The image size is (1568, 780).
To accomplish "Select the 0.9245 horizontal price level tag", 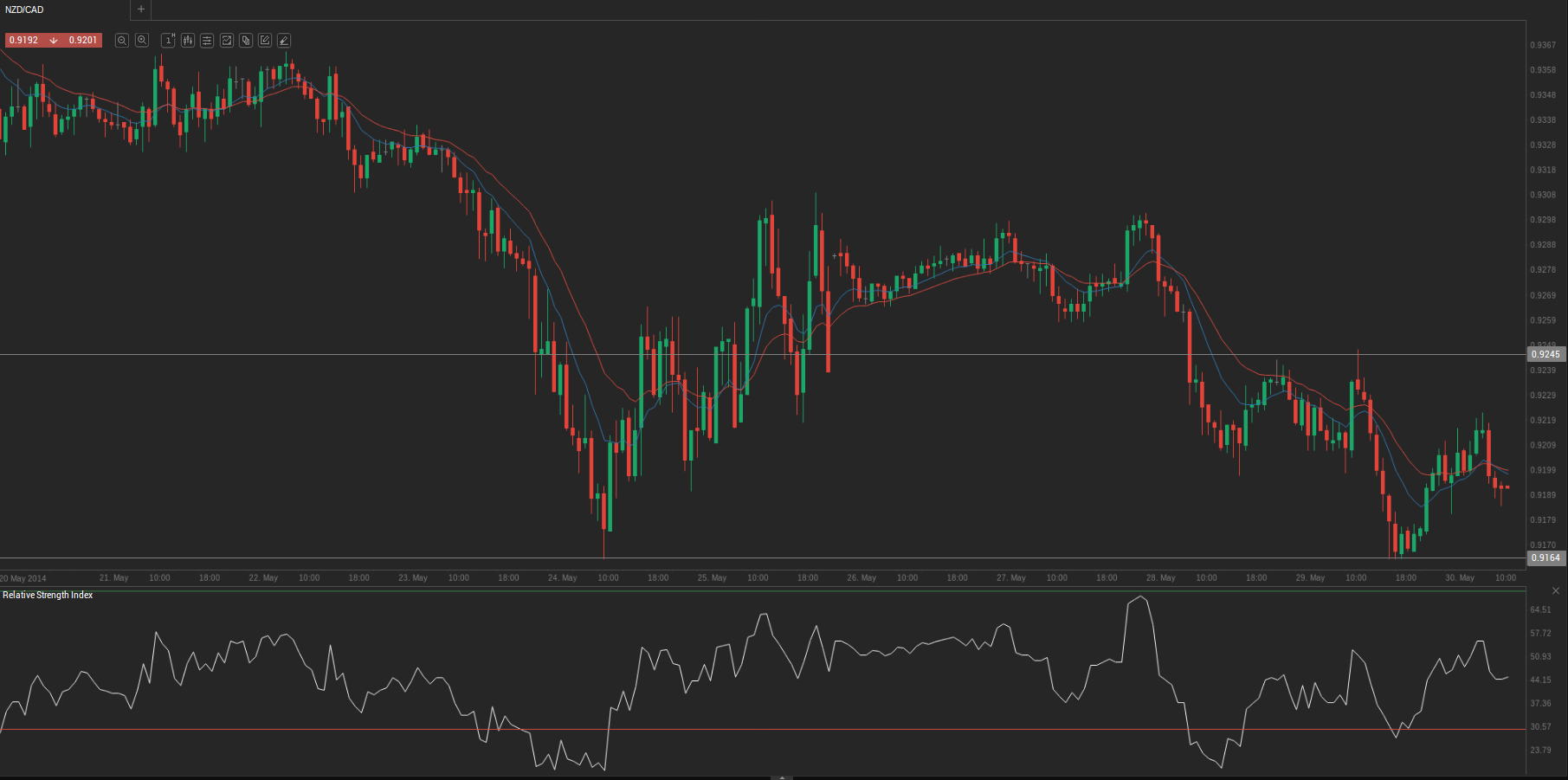I will pos(1545,354).
